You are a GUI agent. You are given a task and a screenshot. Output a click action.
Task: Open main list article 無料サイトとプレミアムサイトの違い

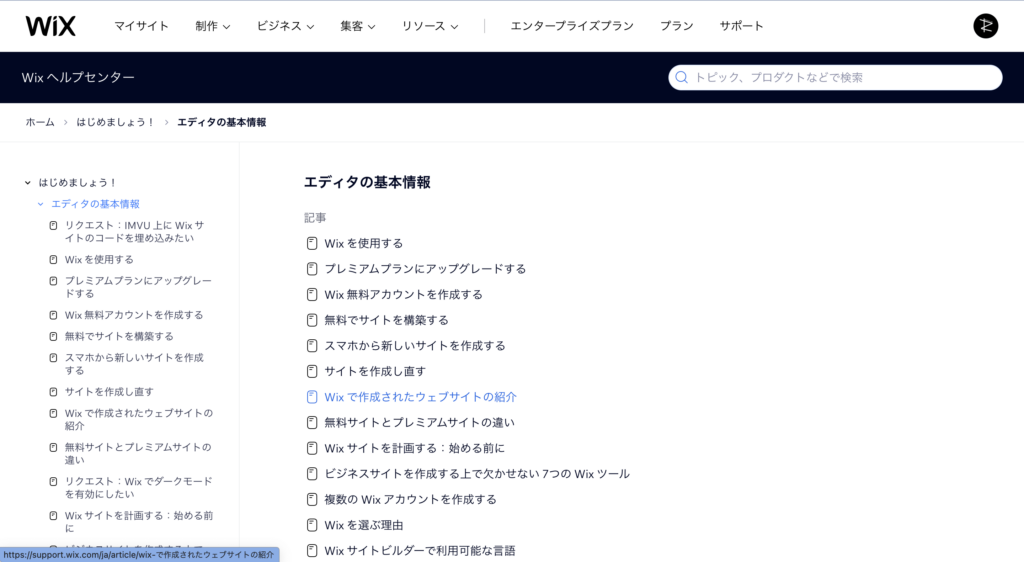tap(419, 423)
